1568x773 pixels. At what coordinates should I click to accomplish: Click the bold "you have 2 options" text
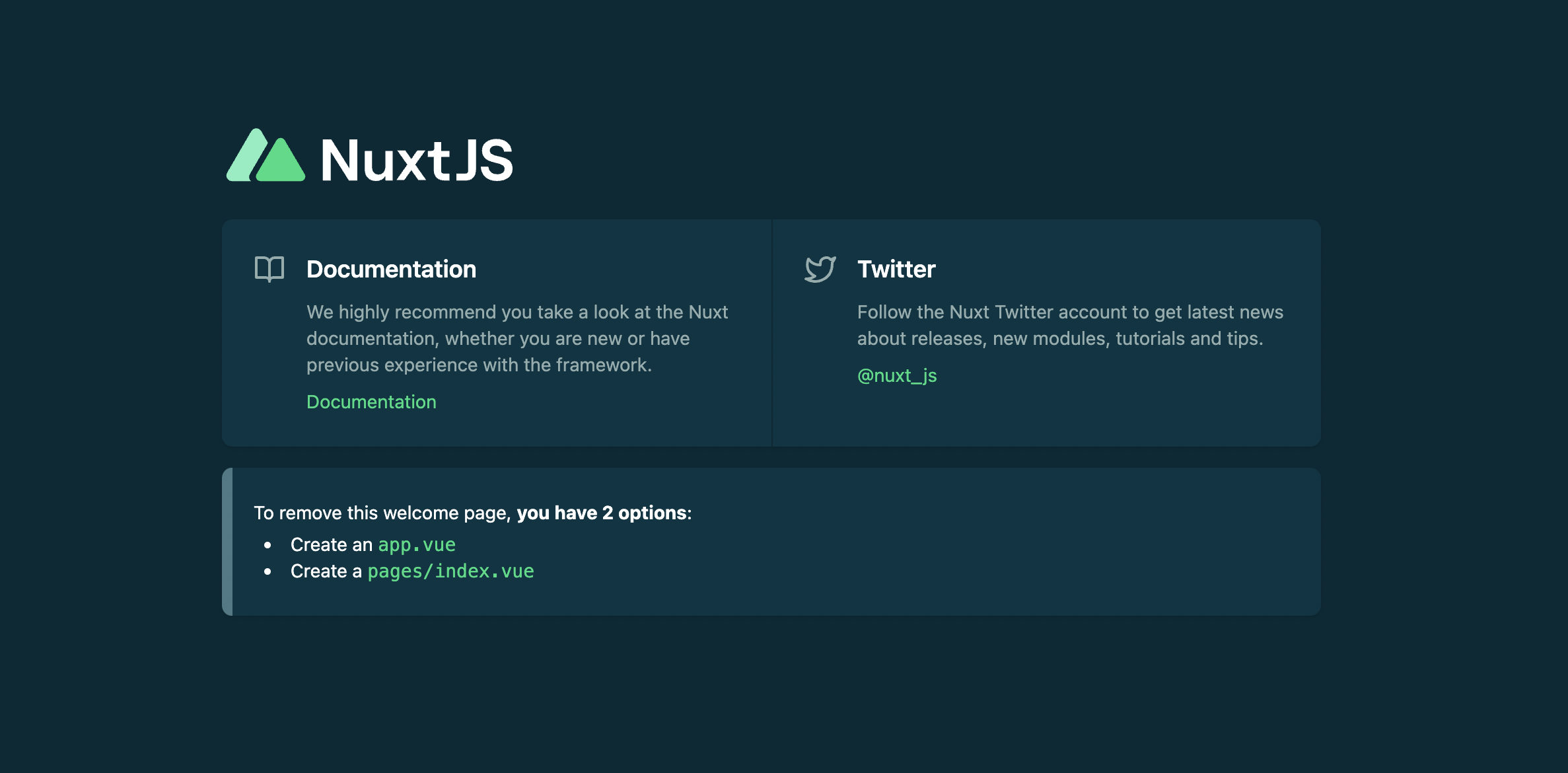click(x=601, y=513)
